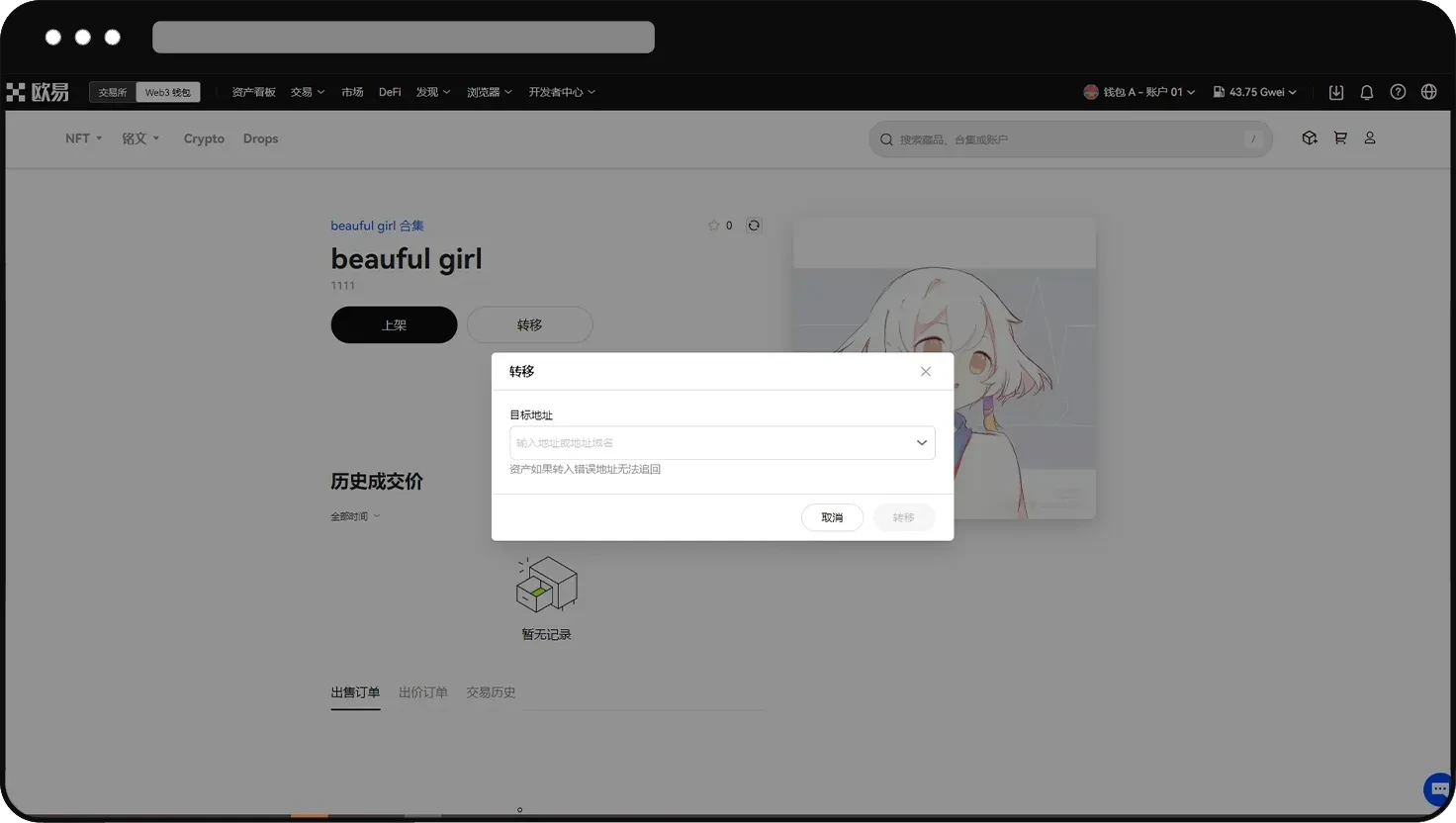The height and width of the screenshot is (823, 1456).
Task: Open the 全部时间 time filter dropdown
Action: point(355,516)
